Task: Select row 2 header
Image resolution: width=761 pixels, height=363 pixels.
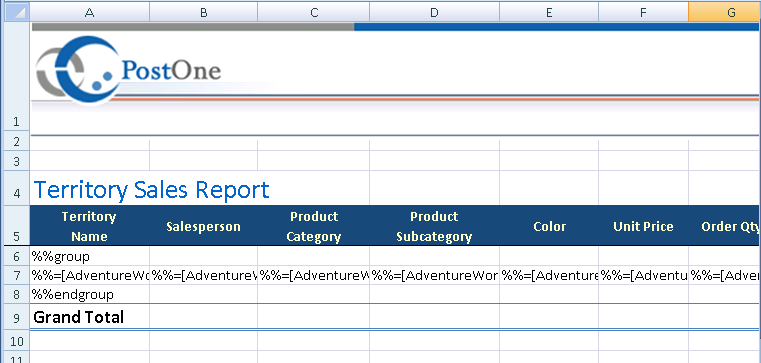Action: pyautogui.click(x=16, y=141)
